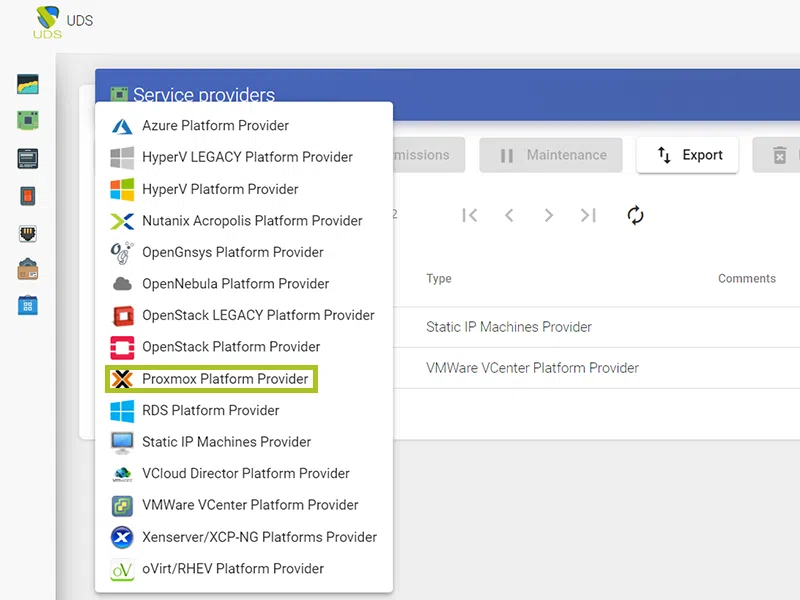Click the Maintenance button

[x=551, y=155]
